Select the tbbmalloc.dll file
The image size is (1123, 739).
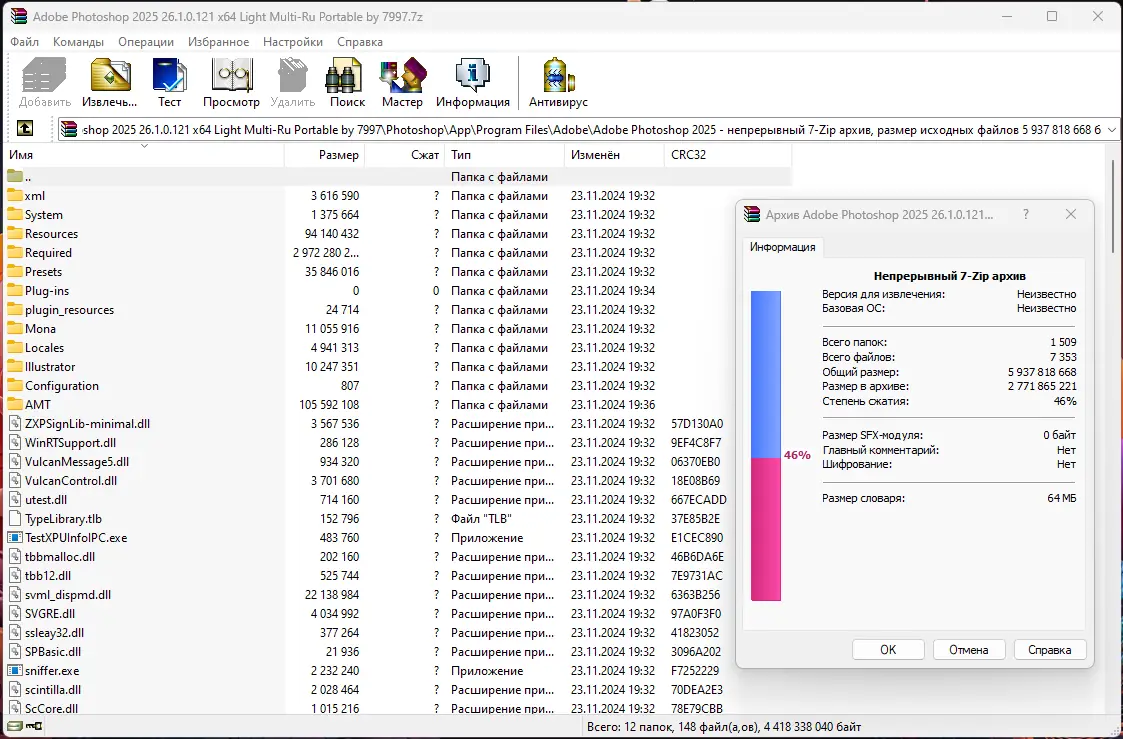398,556
